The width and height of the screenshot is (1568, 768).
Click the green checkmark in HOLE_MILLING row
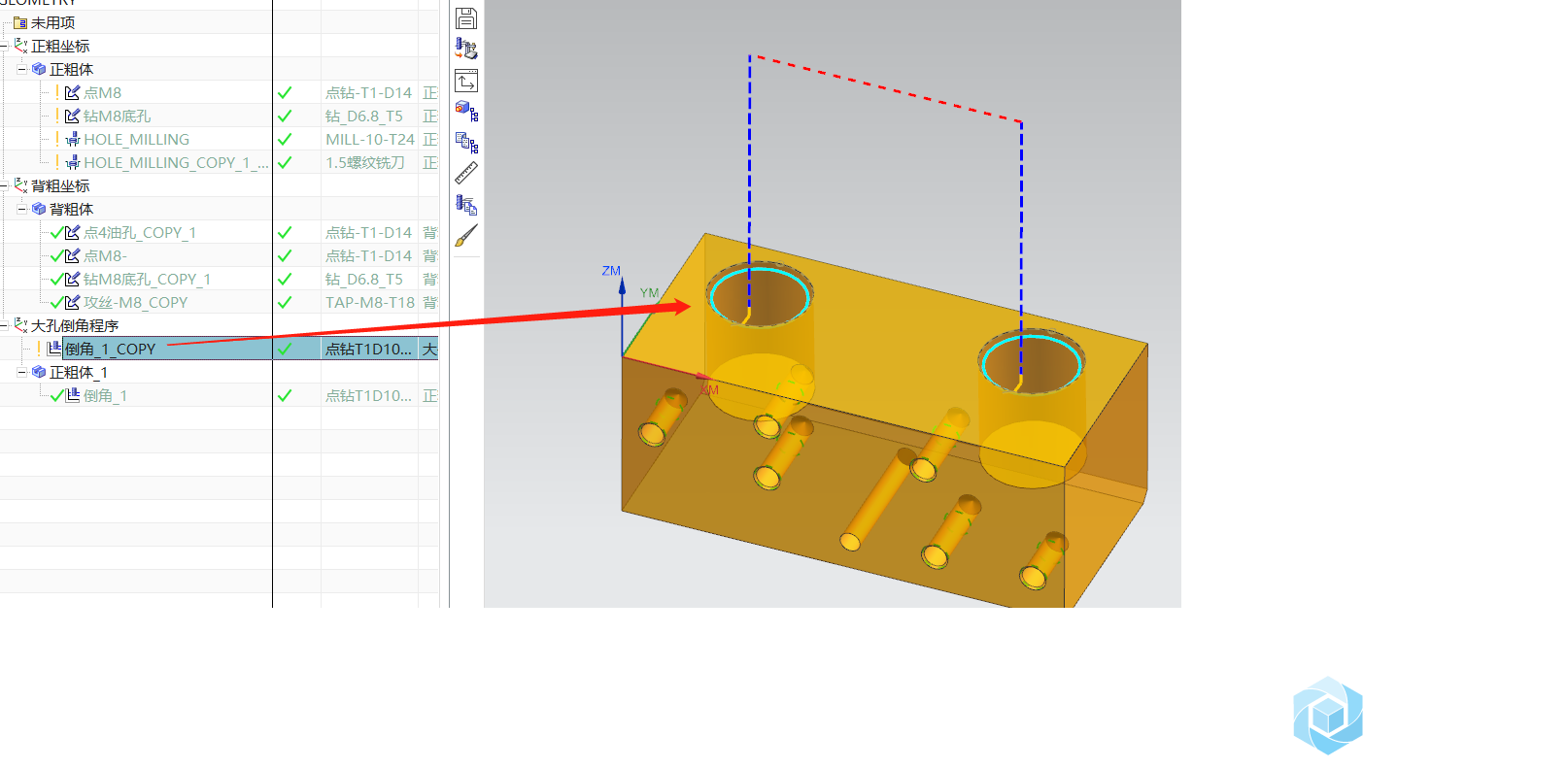tap(285, 139)
